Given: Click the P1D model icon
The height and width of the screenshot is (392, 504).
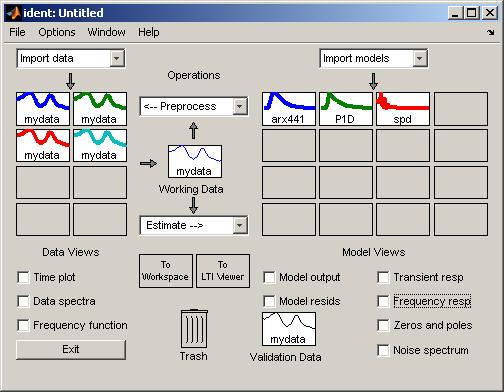Looking at the screenshot, I should pos(346,109).
